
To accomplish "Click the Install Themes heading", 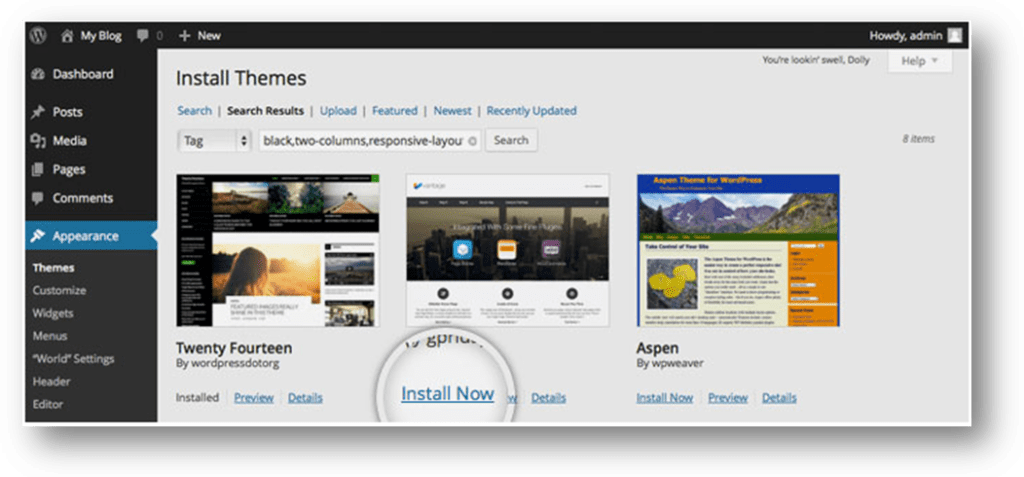I will (x=241, y=79).
